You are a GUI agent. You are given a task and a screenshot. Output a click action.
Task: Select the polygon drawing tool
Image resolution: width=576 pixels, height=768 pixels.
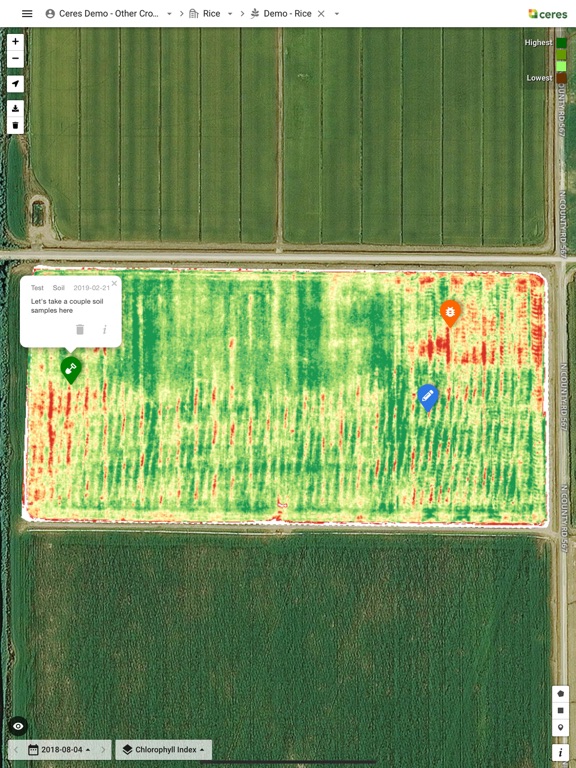pyautogui.click(x=561, y=694)
